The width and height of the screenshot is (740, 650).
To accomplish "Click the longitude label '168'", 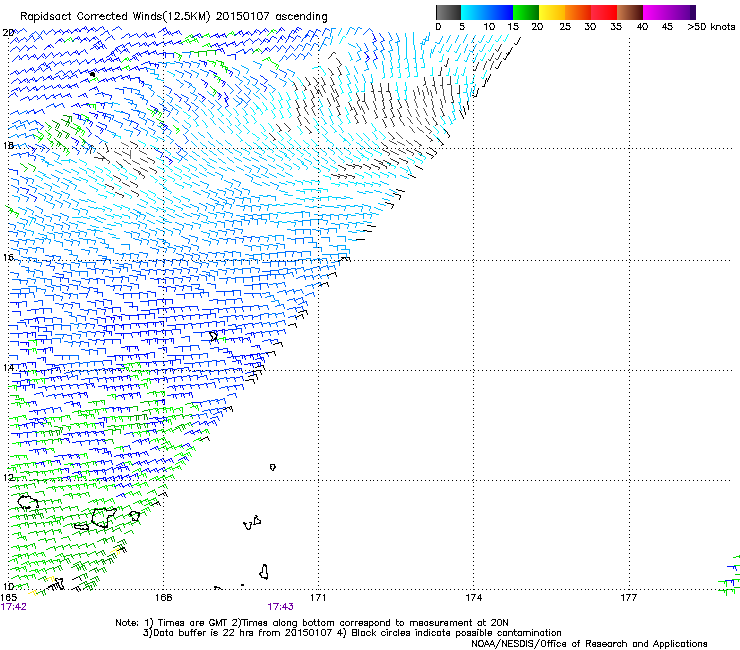I will click(163, 598).
